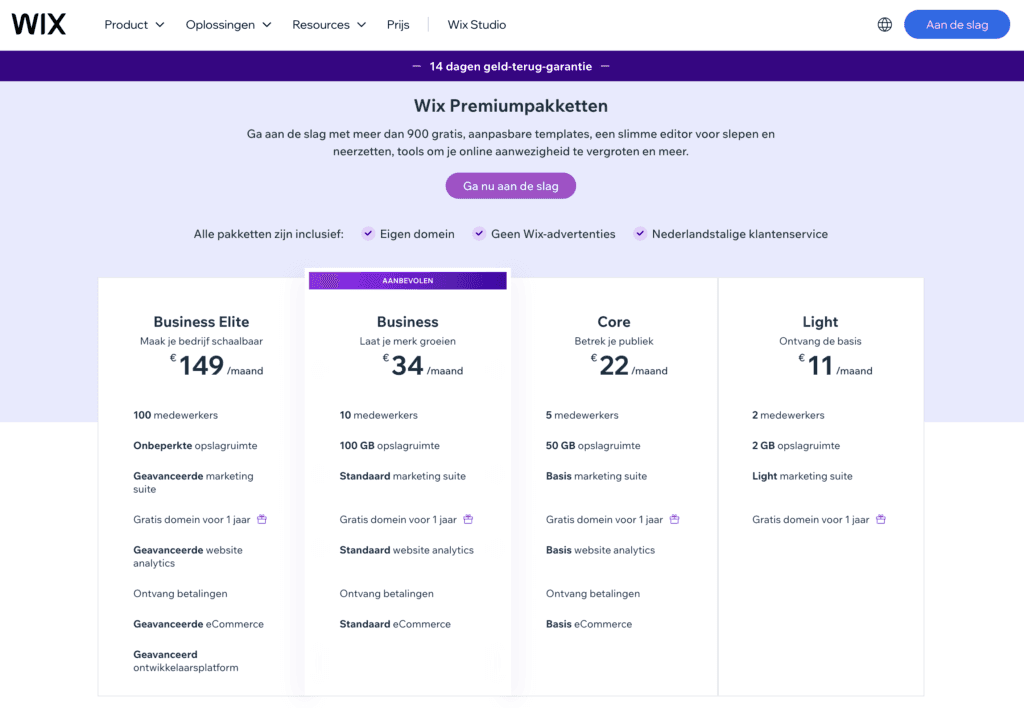The width and height of the screenshot is (1024, 708).
Task: Click 'Basis marketing suite' text
Action: [597, 476]
